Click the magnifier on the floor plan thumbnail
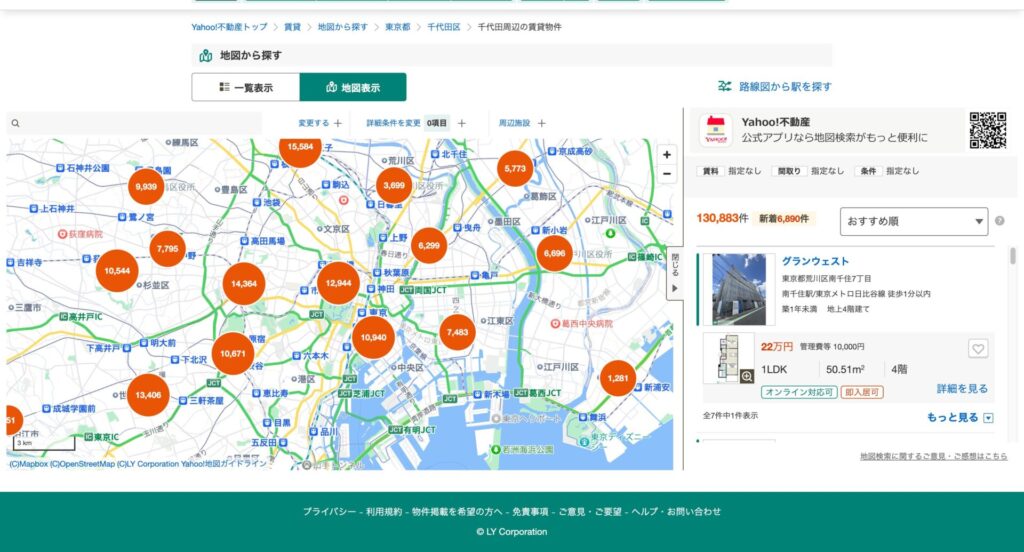Image resolution: width=1024 pixels, height=552 pixels. (746, 376)
